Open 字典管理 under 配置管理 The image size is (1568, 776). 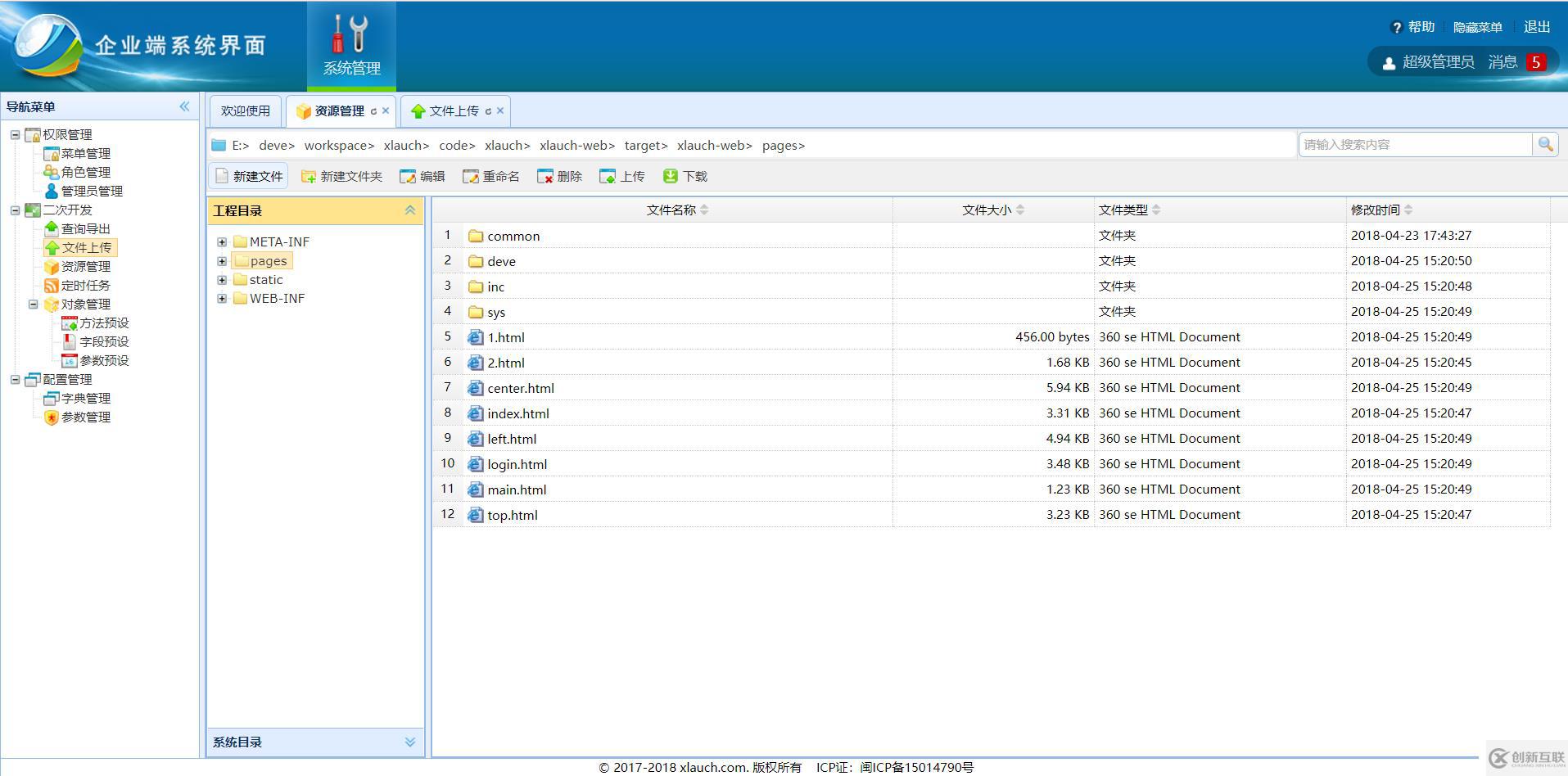(x=86, y=398)
